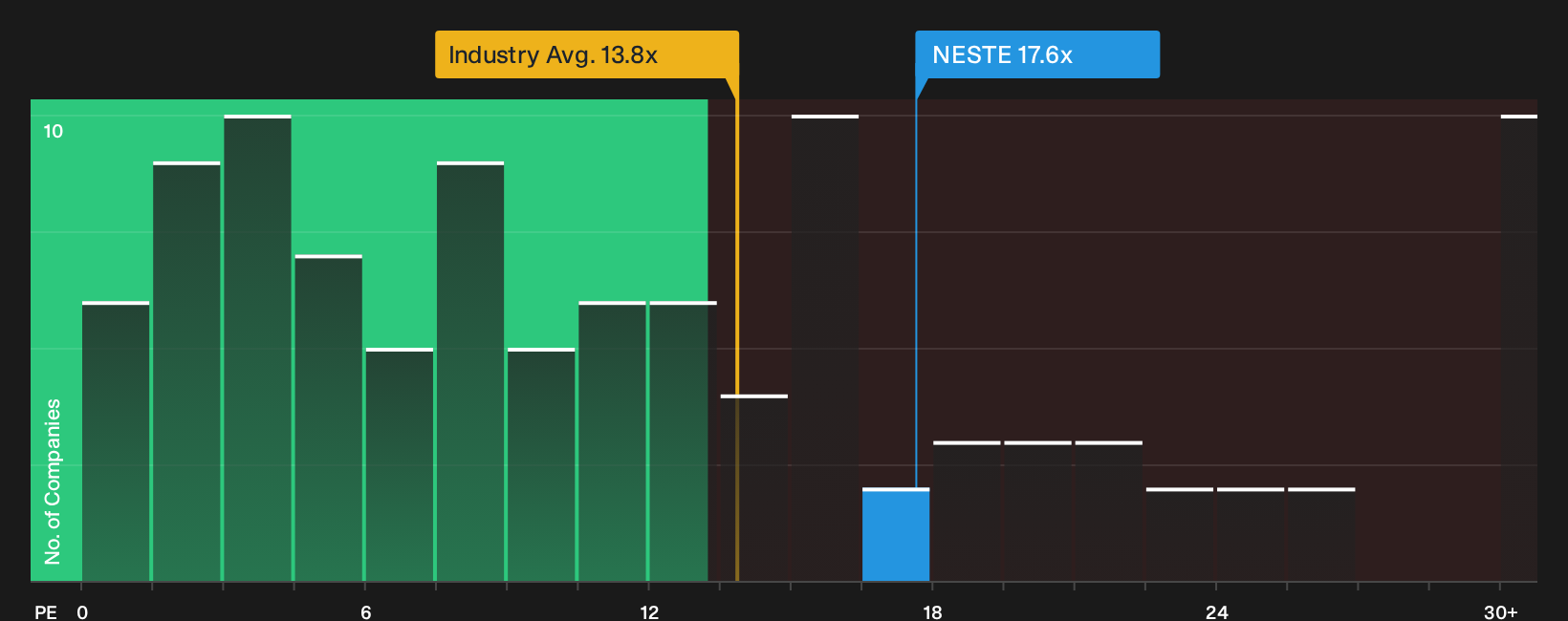Click the y-axis value 10
1568x621 pixels.
[54, 131]
